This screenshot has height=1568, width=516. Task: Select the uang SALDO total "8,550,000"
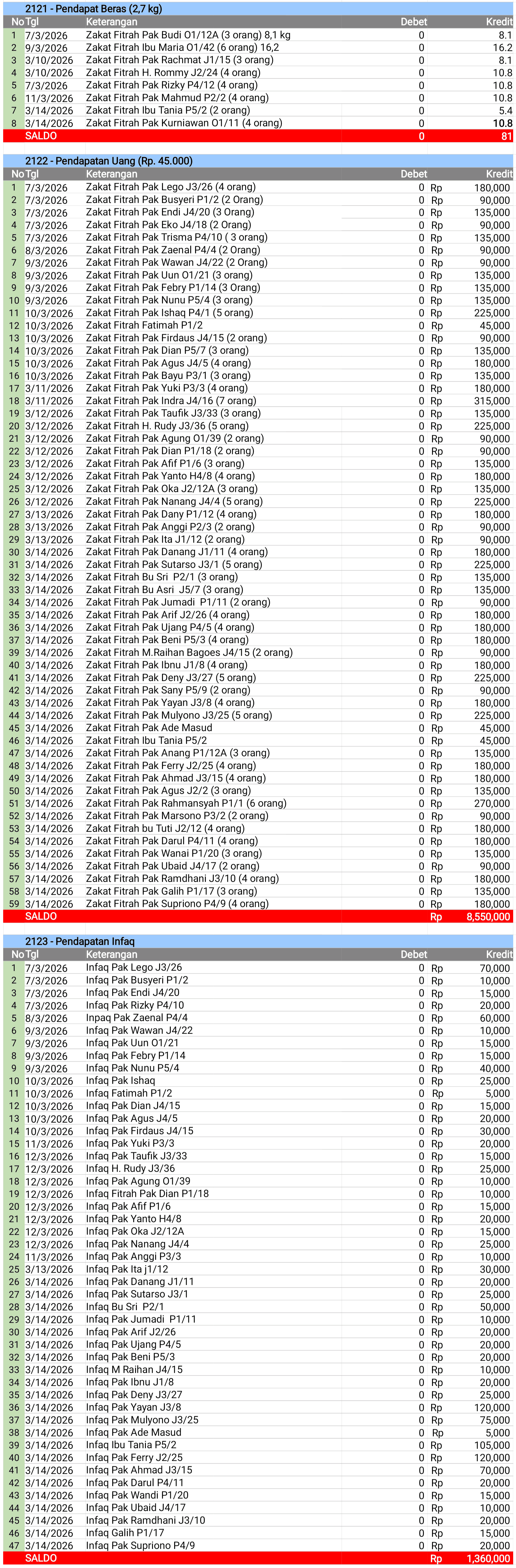coord(488,917)
